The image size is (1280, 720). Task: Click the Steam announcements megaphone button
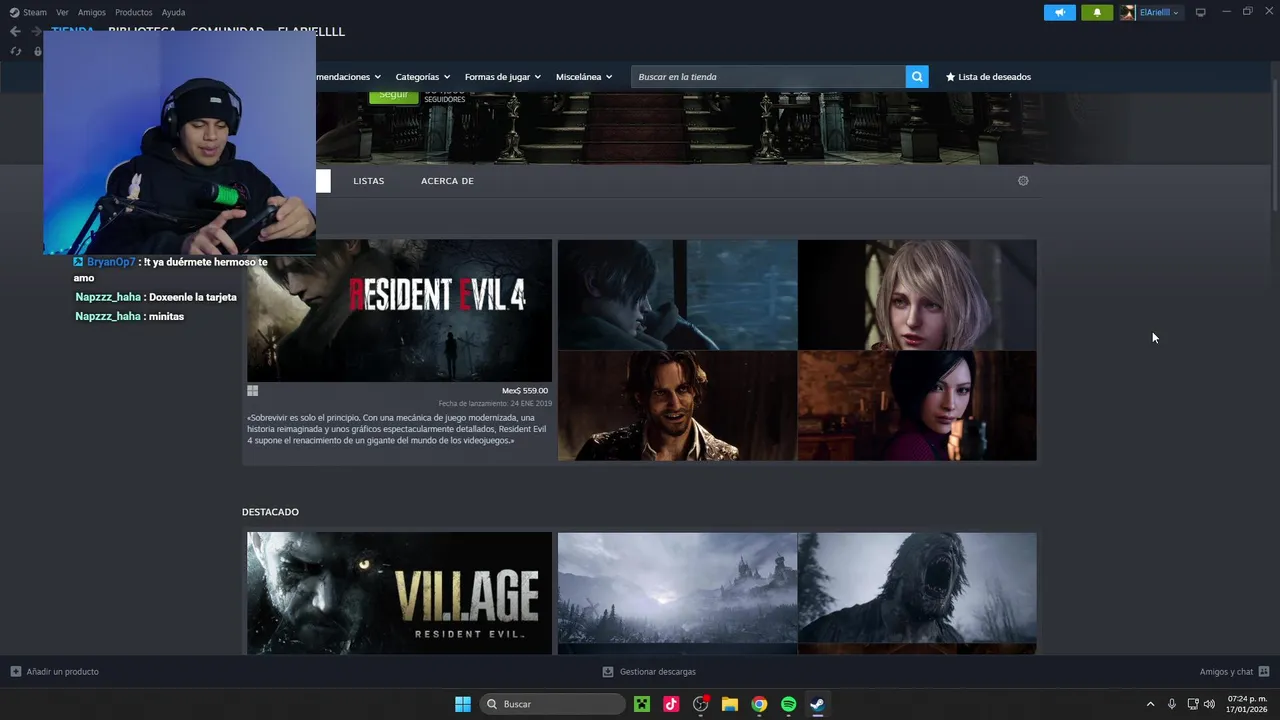(1060, 12)
